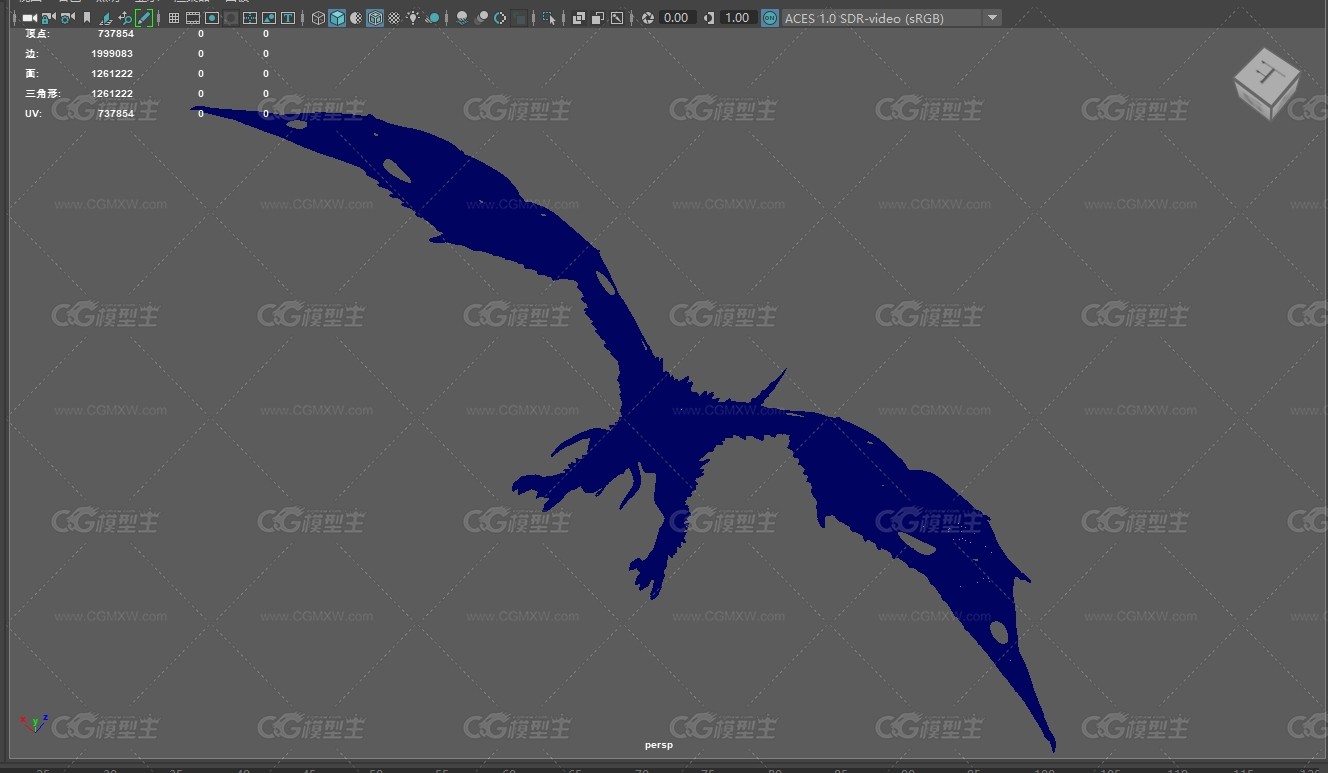Toggle Wireframe on Shaded

pyautogui.click(x=375, y=18)
